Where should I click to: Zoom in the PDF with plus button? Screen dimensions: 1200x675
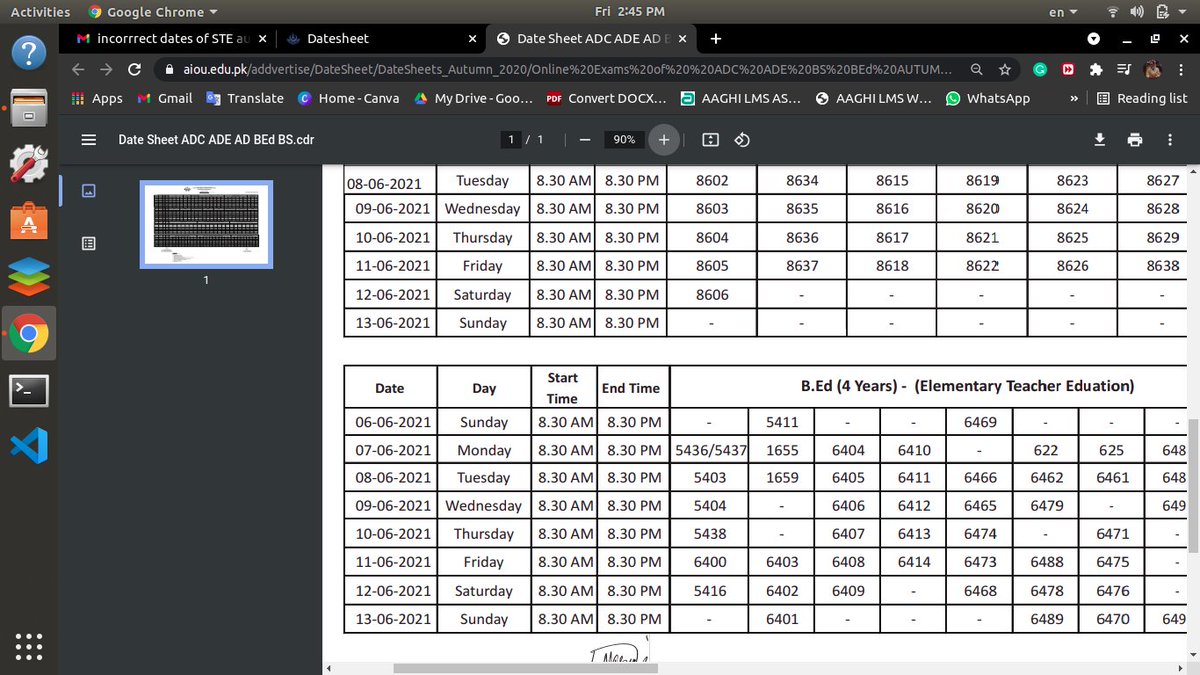tap(663, 140)
